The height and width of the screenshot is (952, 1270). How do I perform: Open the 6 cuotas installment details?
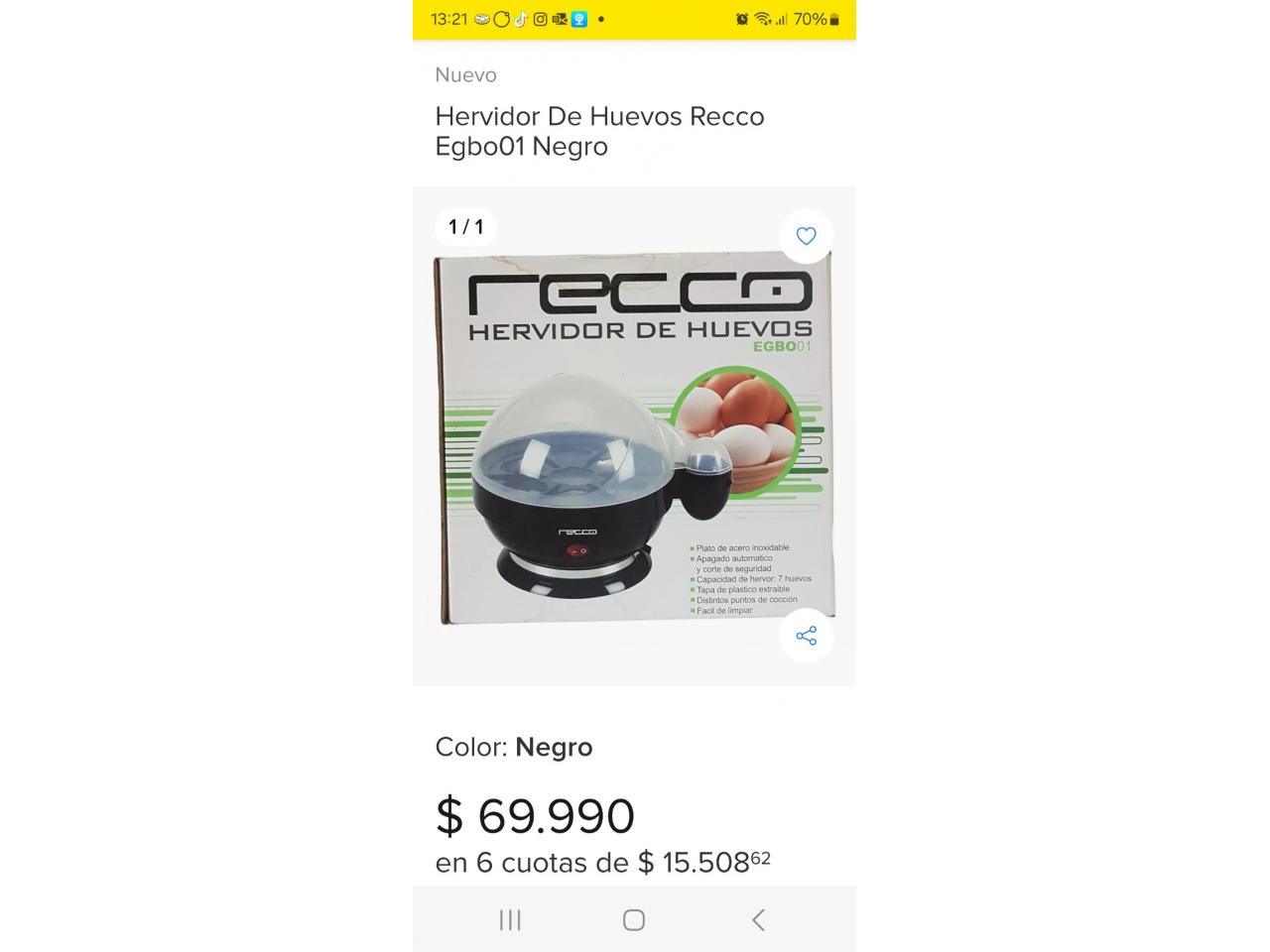click(x=602, y=862)
